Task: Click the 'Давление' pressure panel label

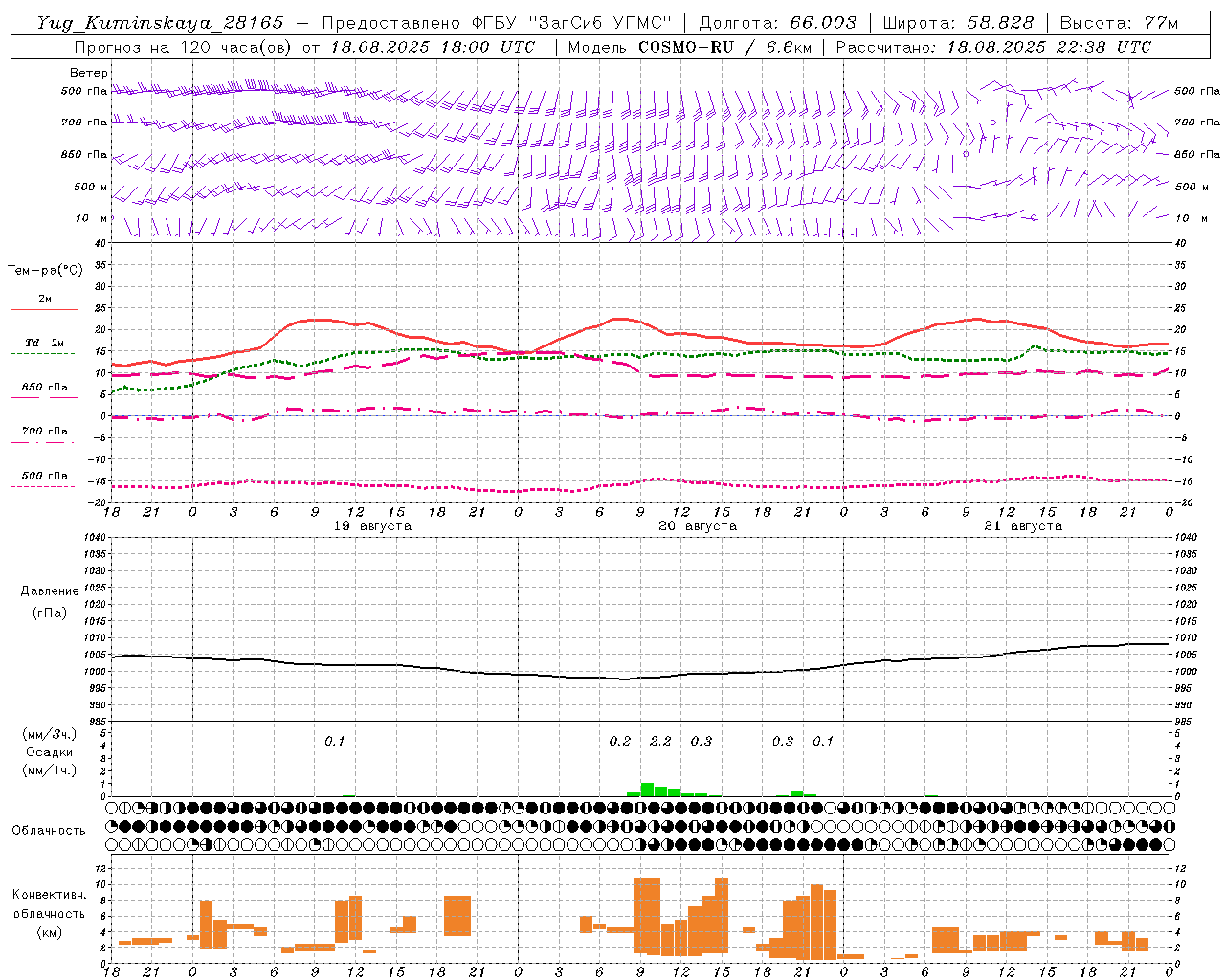Action: 50,591
